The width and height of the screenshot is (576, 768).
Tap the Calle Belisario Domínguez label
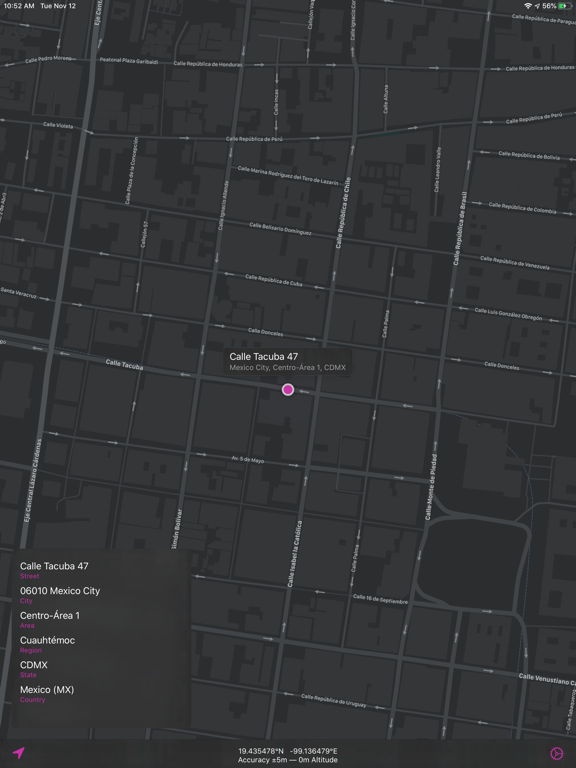click(280, 229)
